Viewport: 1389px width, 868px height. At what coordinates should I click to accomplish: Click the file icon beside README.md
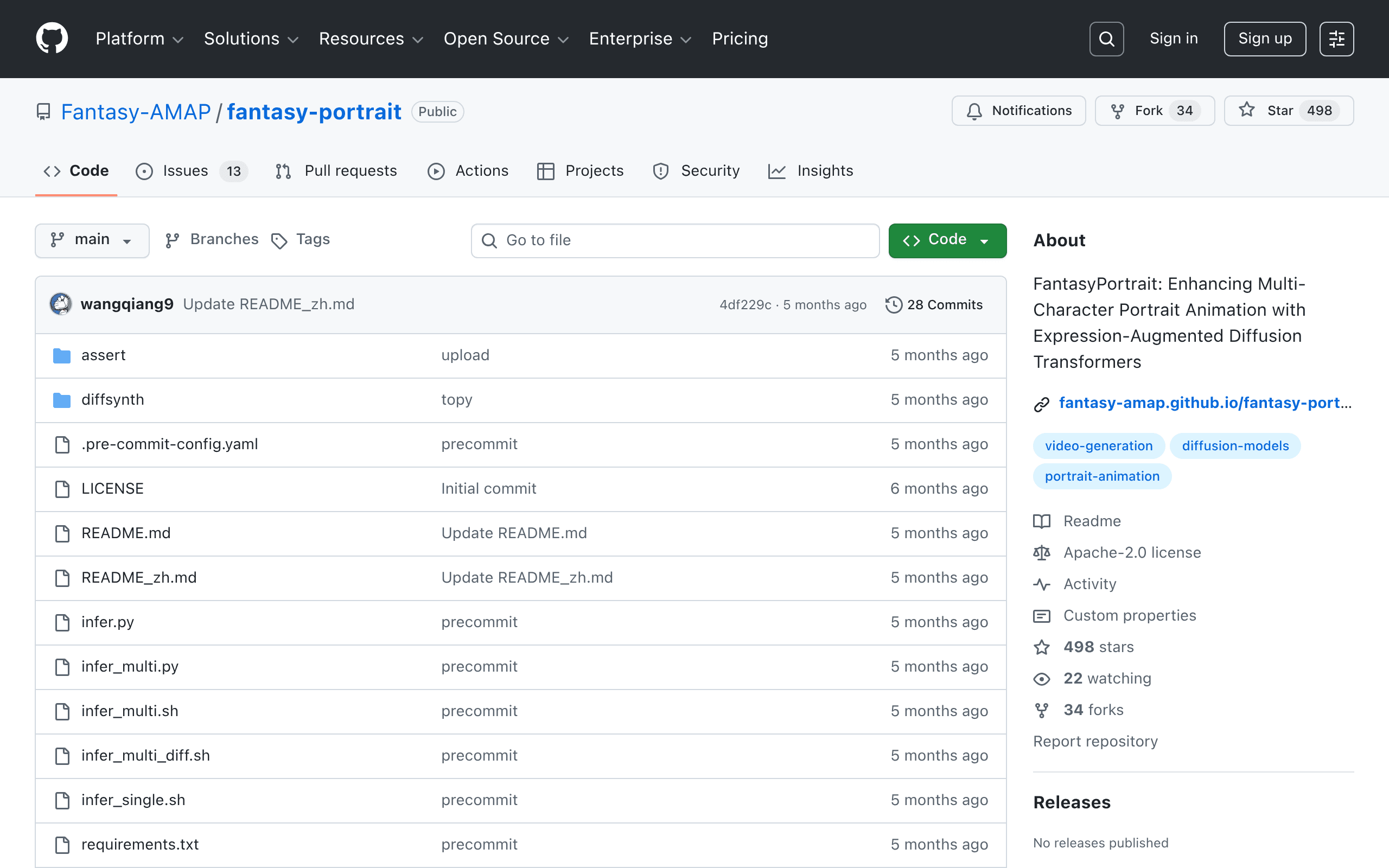click(x=62, y=533)
